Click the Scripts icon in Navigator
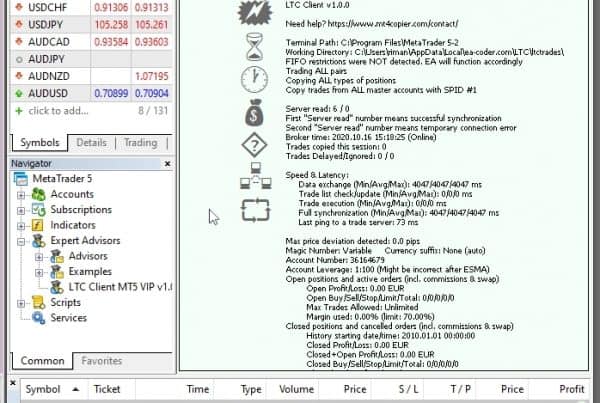Screen dimensions: 600x403 (x=38, y=302)
